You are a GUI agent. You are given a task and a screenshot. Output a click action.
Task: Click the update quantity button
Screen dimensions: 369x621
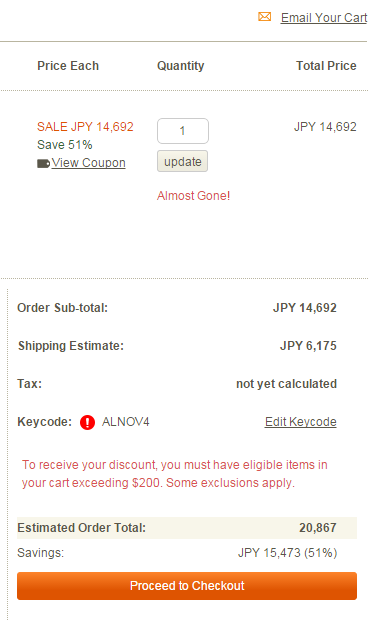point(183,161)
